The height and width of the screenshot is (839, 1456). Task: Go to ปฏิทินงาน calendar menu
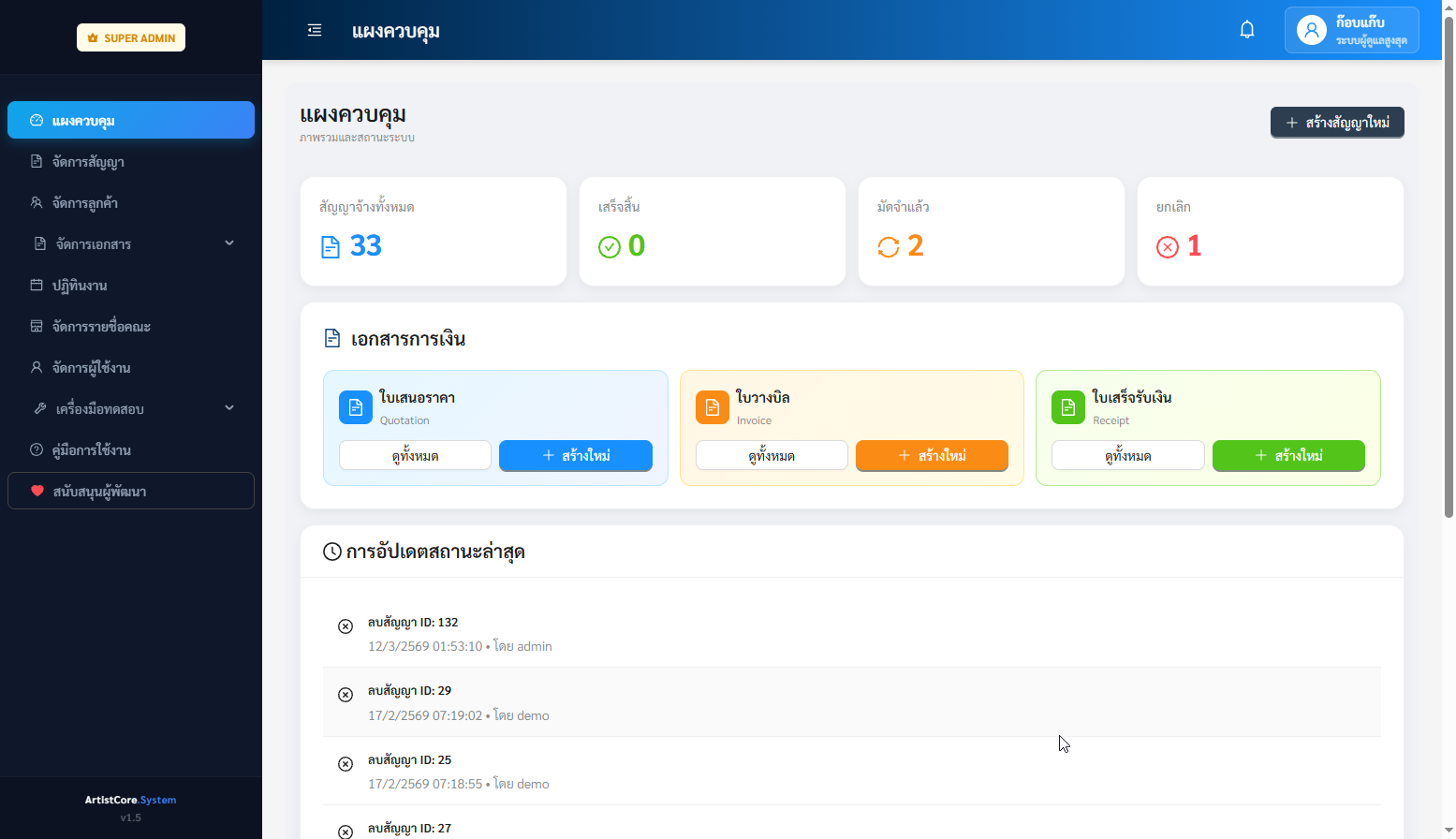click(x=80, y=286)
